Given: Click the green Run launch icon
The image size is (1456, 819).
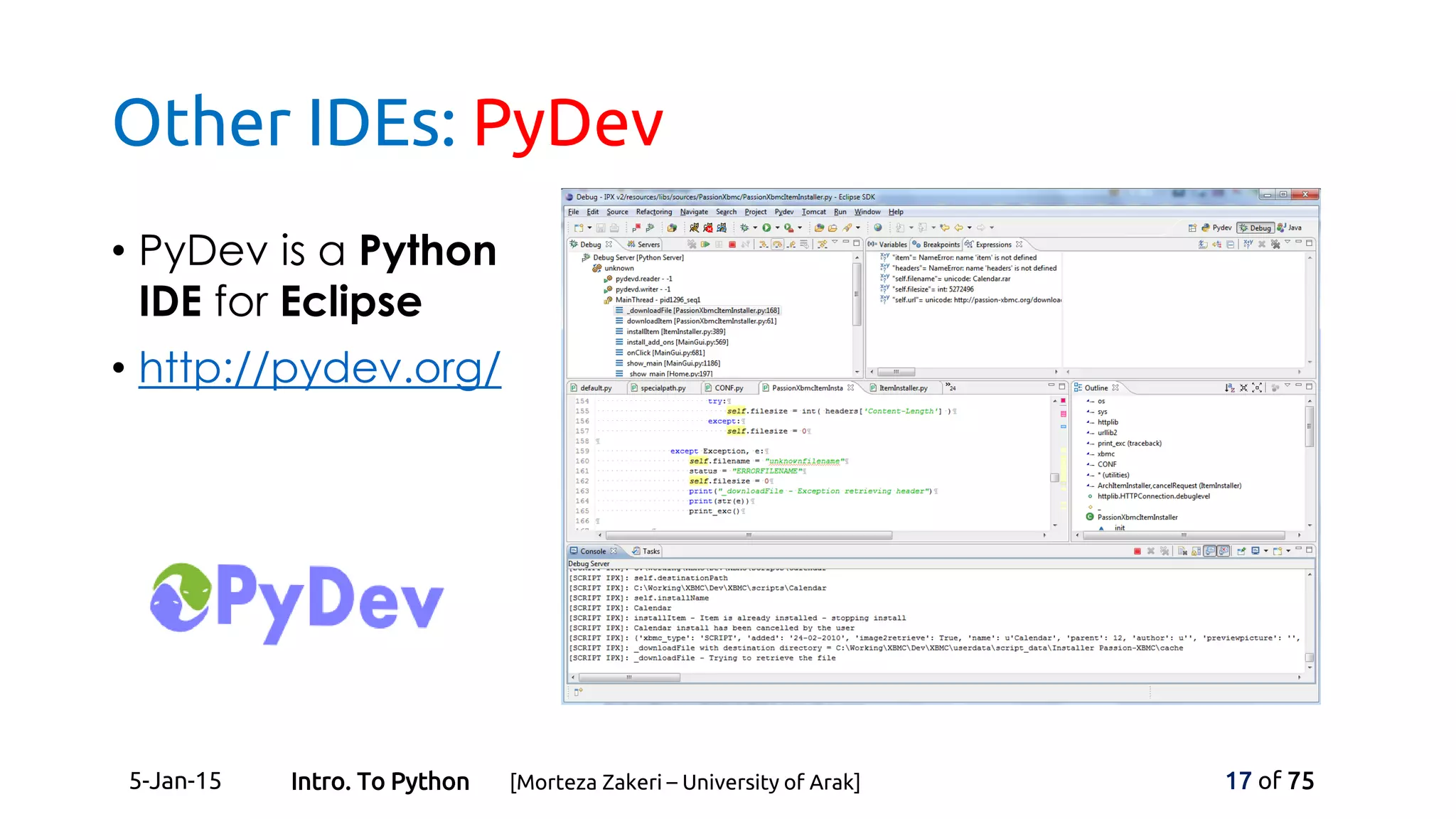Looking at the screenshot, I should (766, 227).
